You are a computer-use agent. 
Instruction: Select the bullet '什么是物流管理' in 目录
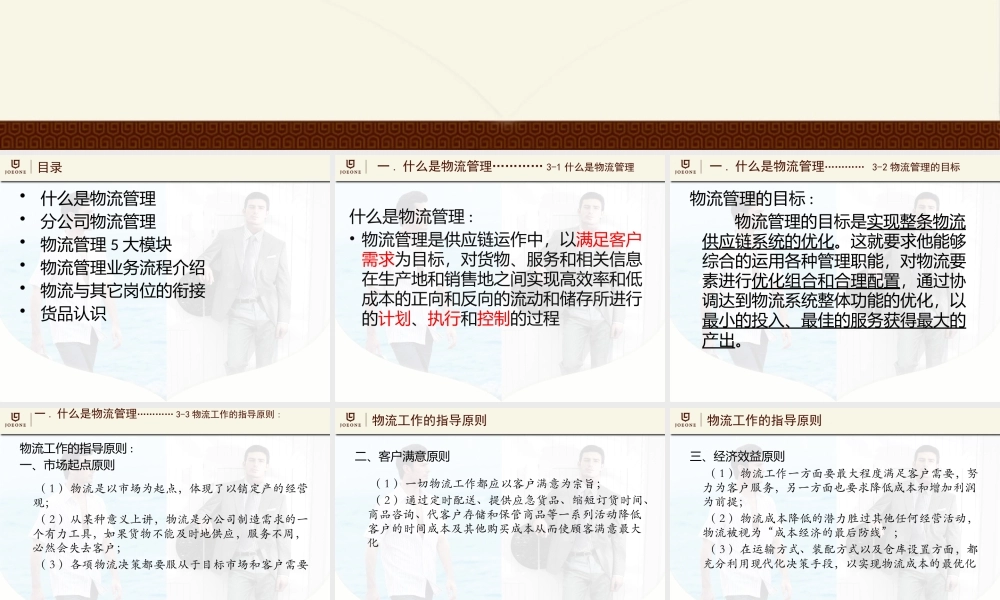click(98, 198)
